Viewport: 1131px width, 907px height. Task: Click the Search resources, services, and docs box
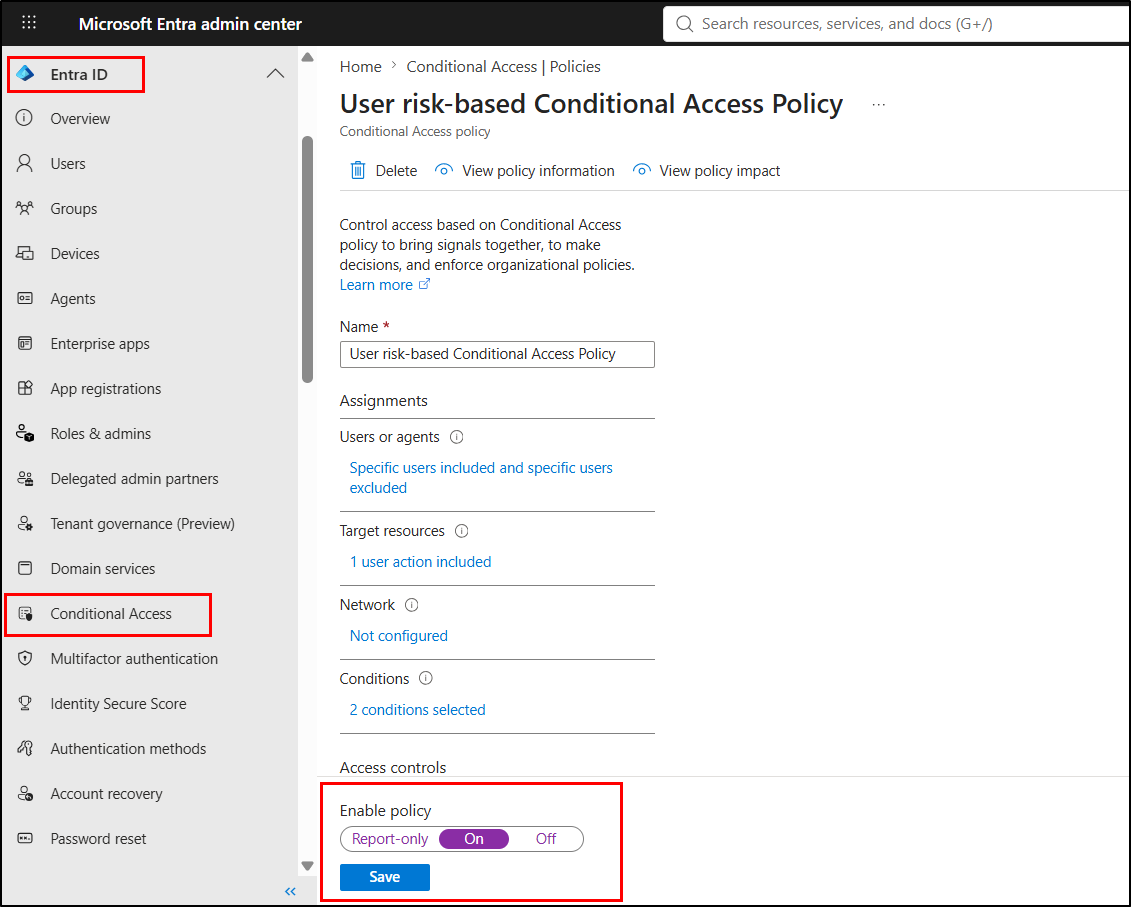[897, 24]
